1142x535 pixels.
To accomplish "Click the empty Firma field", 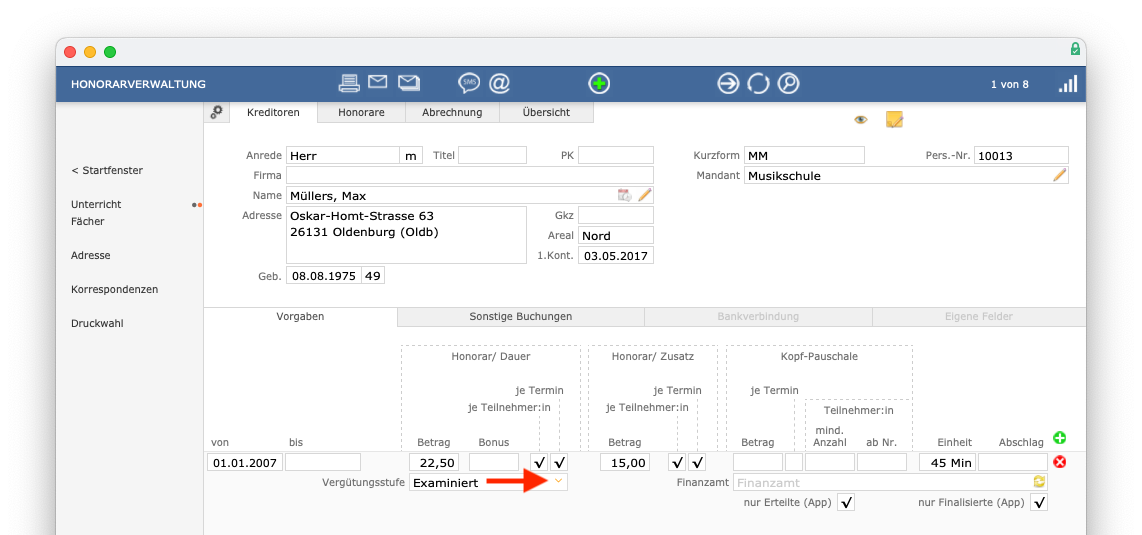I will click(470, 175).
